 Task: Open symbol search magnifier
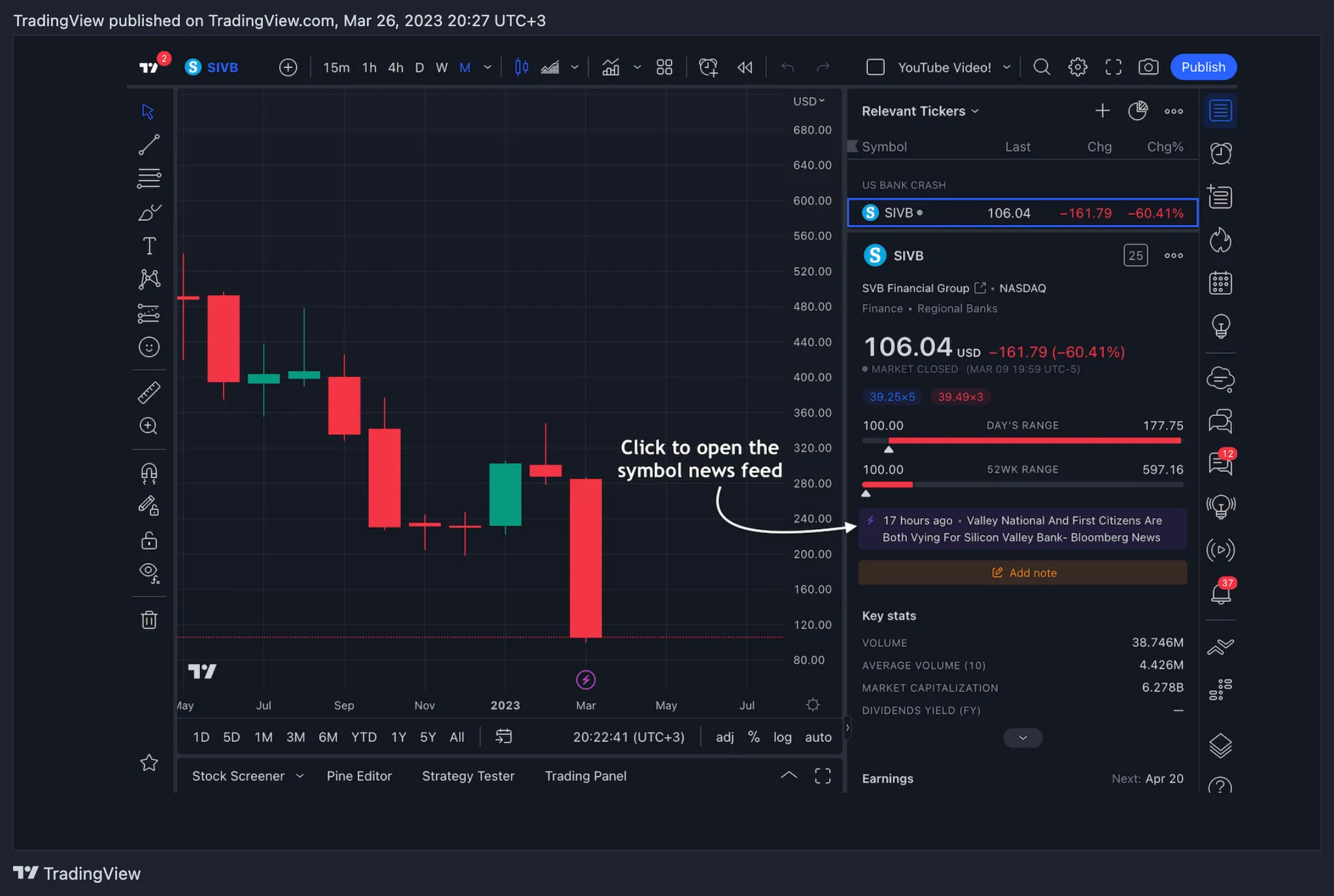click(x=1042, y=67)
